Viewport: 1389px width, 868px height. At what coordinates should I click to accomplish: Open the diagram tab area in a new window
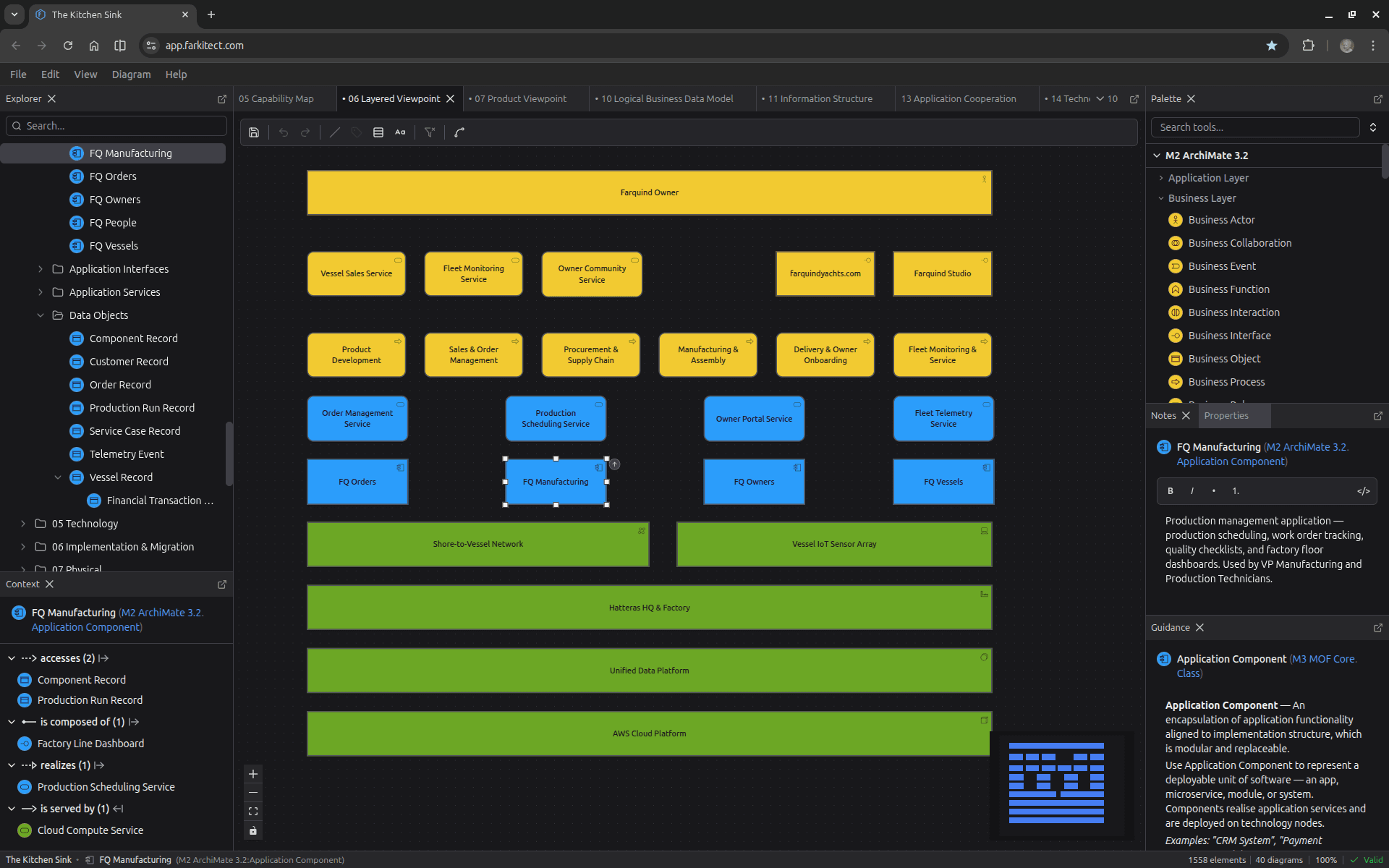pyautogui.click(x=1134, y=99)
